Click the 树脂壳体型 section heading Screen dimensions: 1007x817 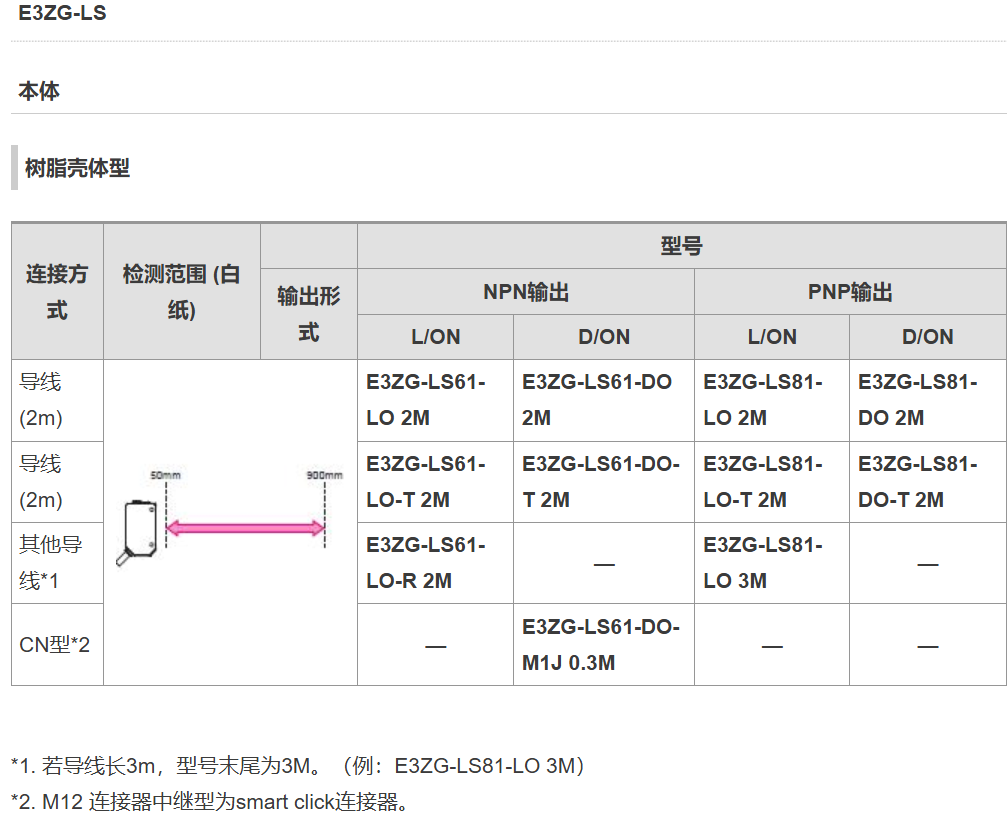pos(77,168)
